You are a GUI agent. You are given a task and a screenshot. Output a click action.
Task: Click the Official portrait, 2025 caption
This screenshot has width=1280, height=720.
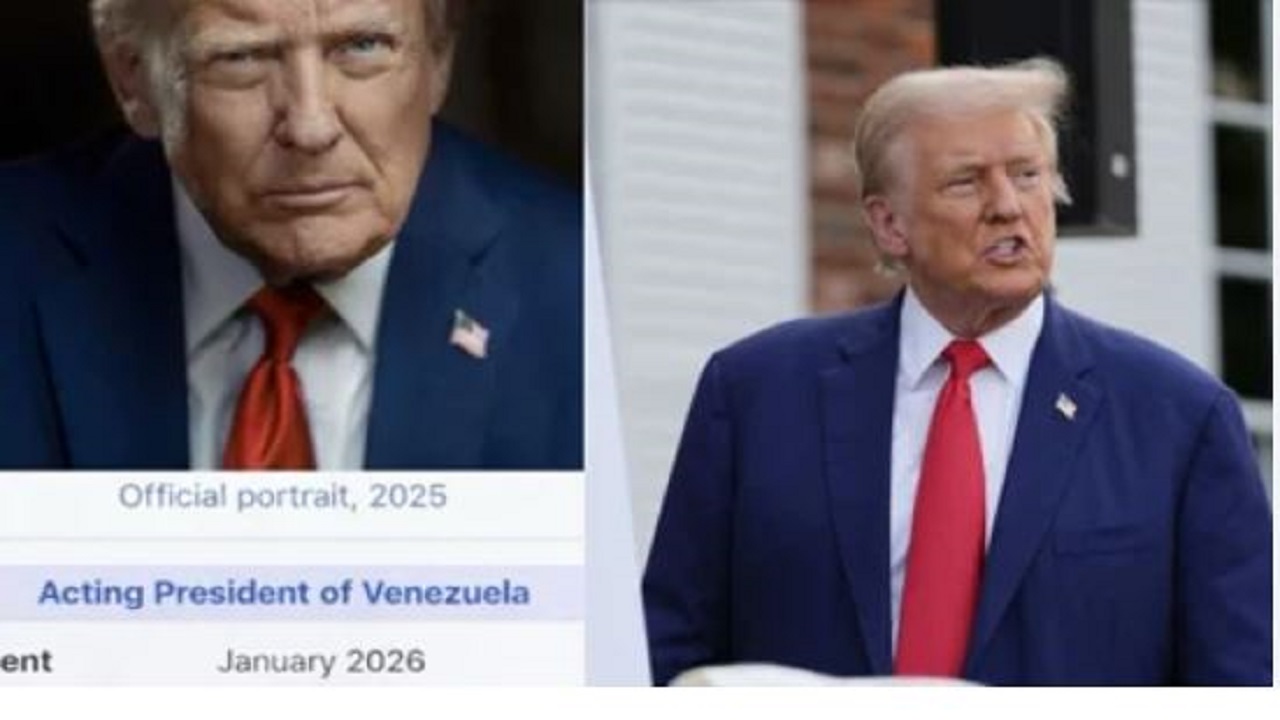[283, 496]
